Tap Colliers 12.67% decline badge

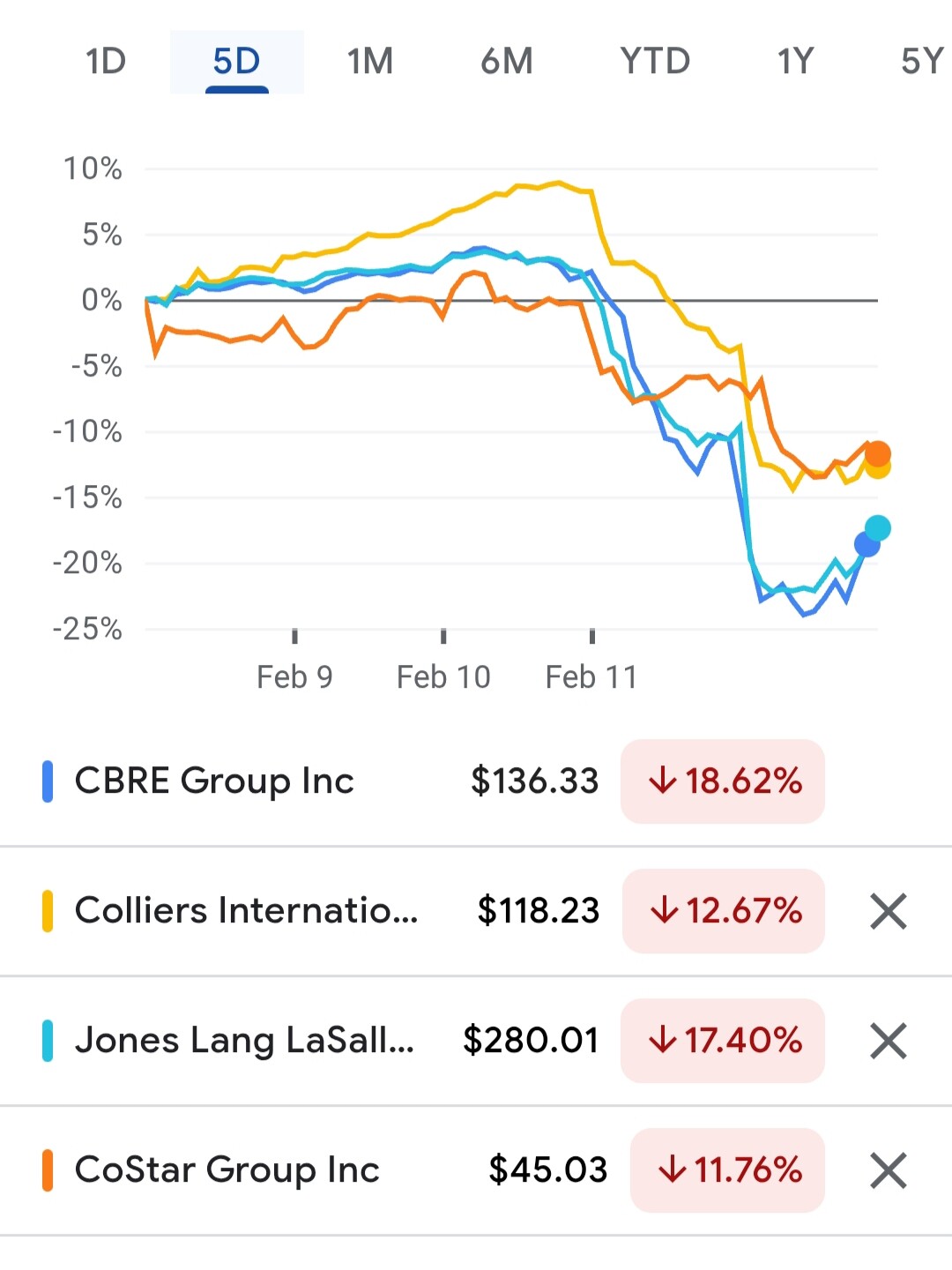723,911
